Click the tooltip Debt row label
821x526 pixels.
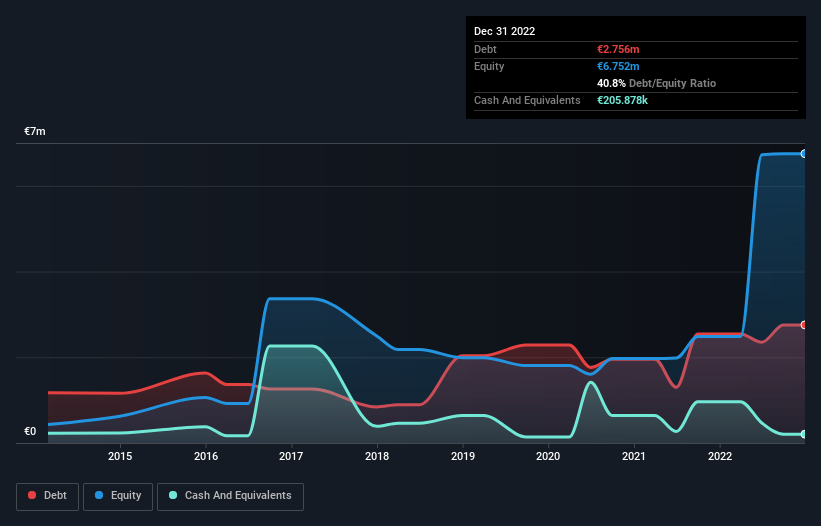click(x=485, y=49)
